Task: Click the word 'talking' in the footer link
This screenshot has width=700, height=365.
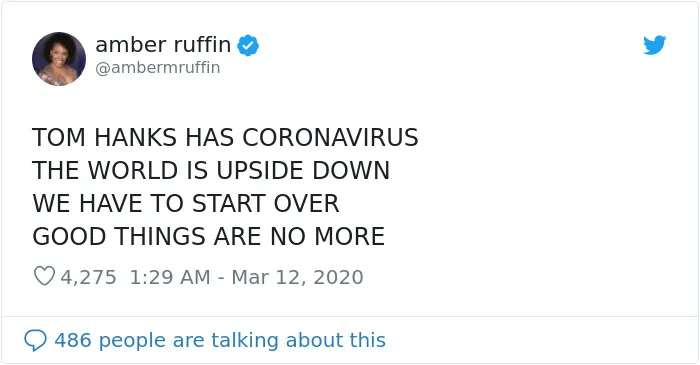Action: [x=246, y=340]
